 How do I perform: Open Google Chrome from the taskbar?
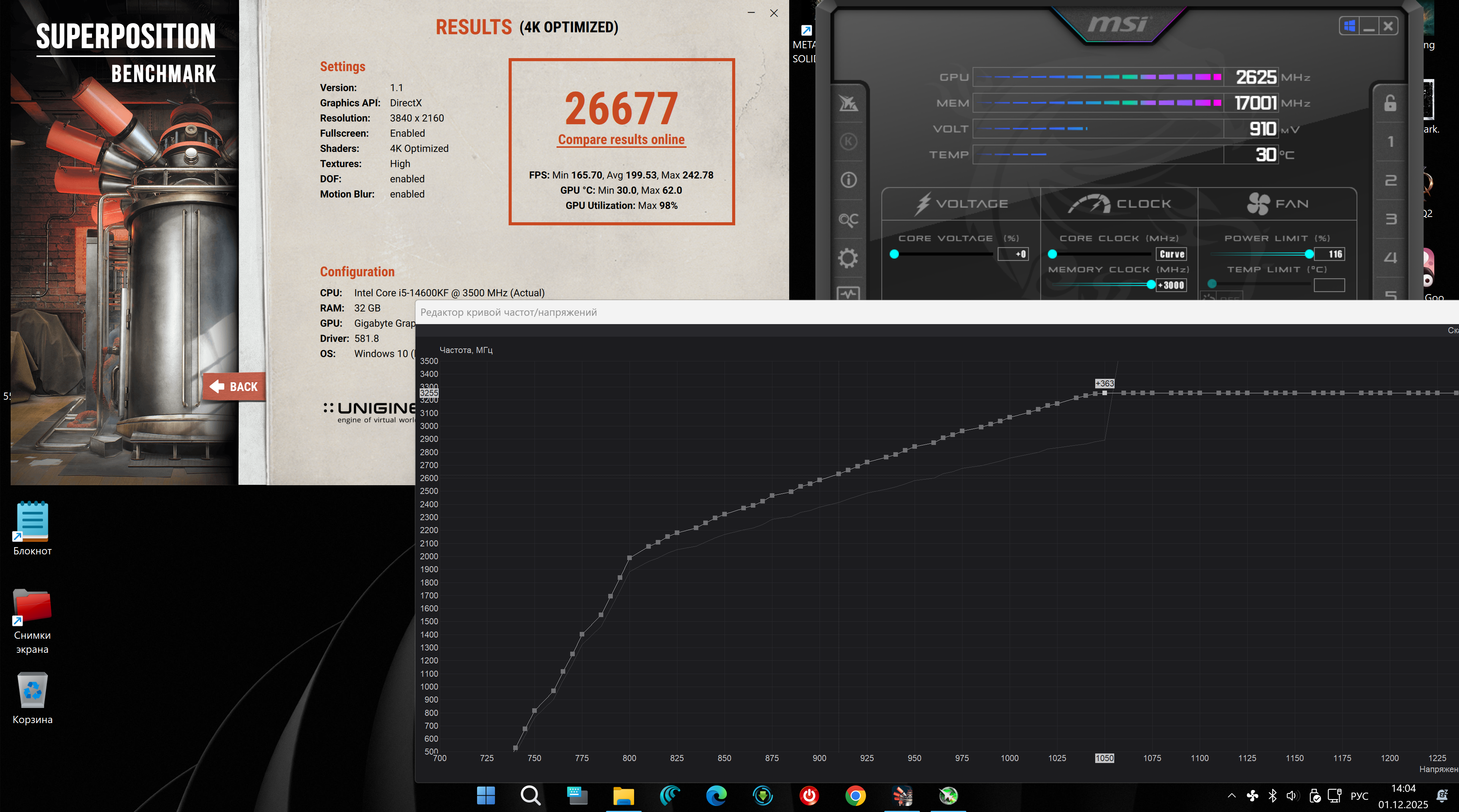pyautogui.click(x=855, y=796)
